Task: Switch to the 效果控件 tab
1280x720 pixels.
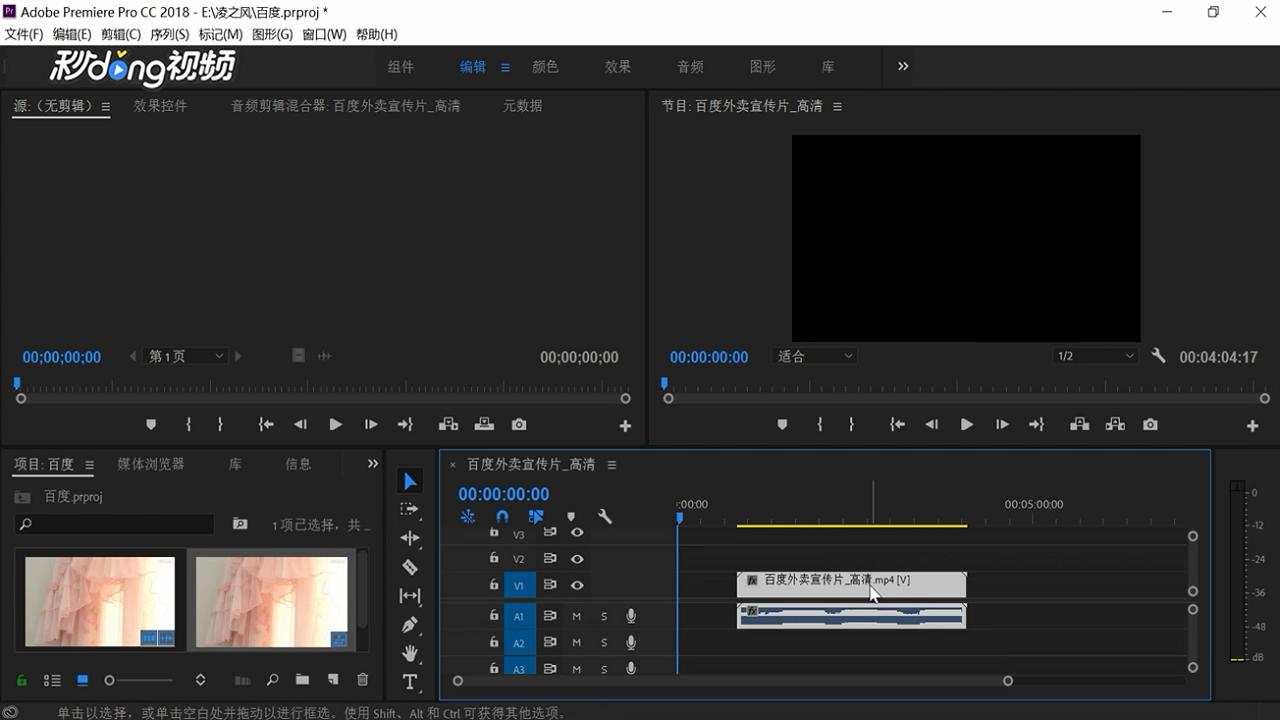Action: click(160, 106)
